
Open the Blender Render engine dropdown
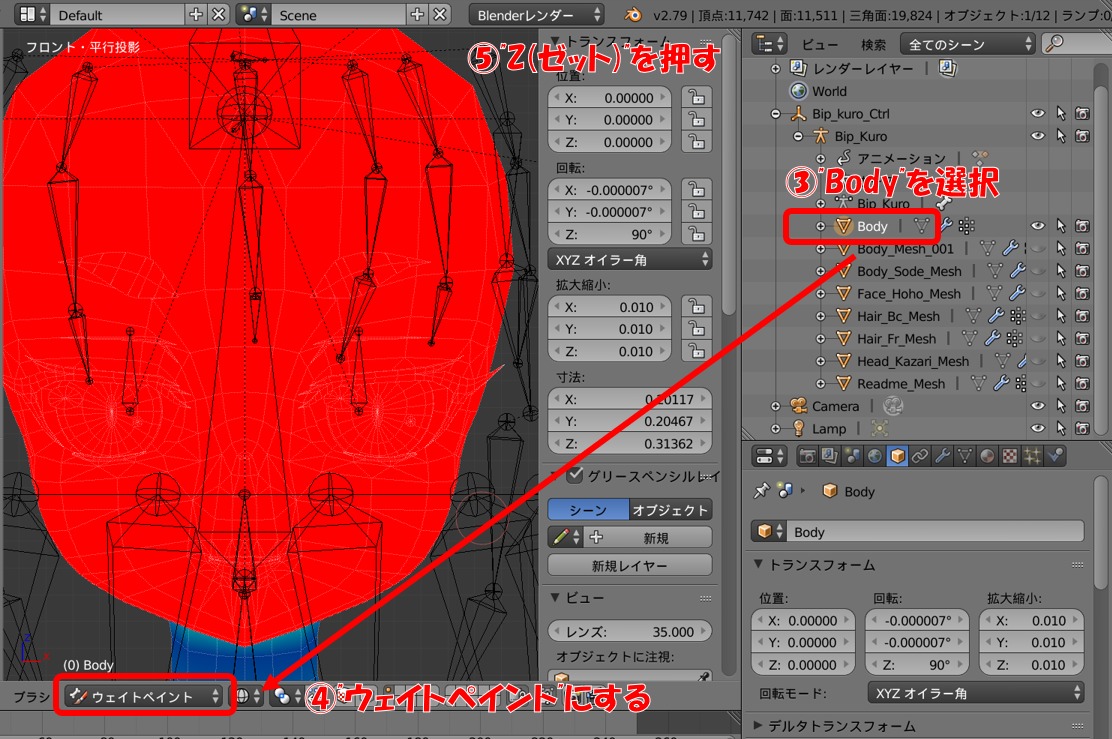[536, 15]
